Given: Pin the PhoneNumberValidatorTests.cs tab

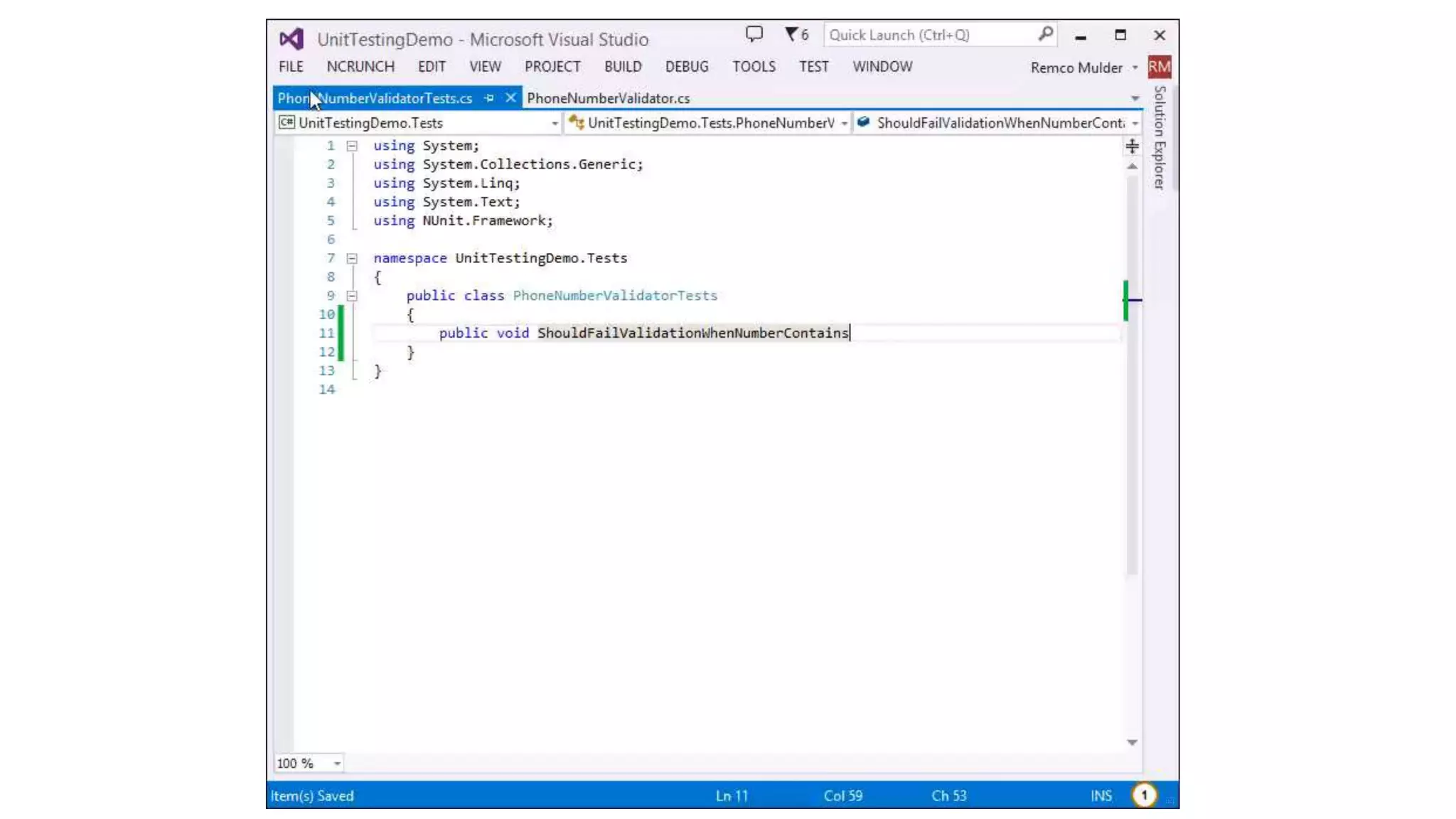Looking at the screenshot, I should coord(489,98).
